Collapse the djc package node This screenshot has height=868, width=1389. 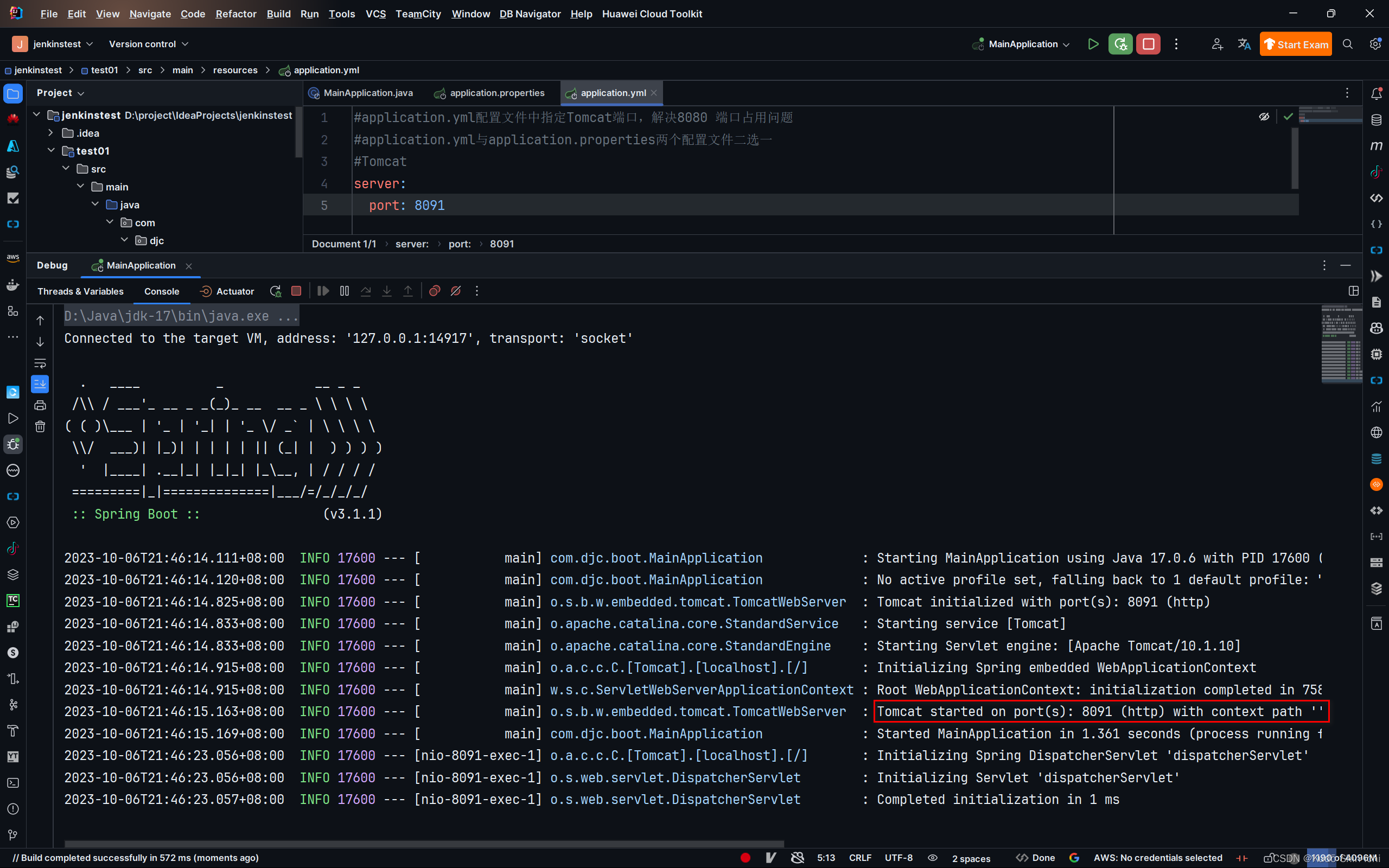coord(124,240)
